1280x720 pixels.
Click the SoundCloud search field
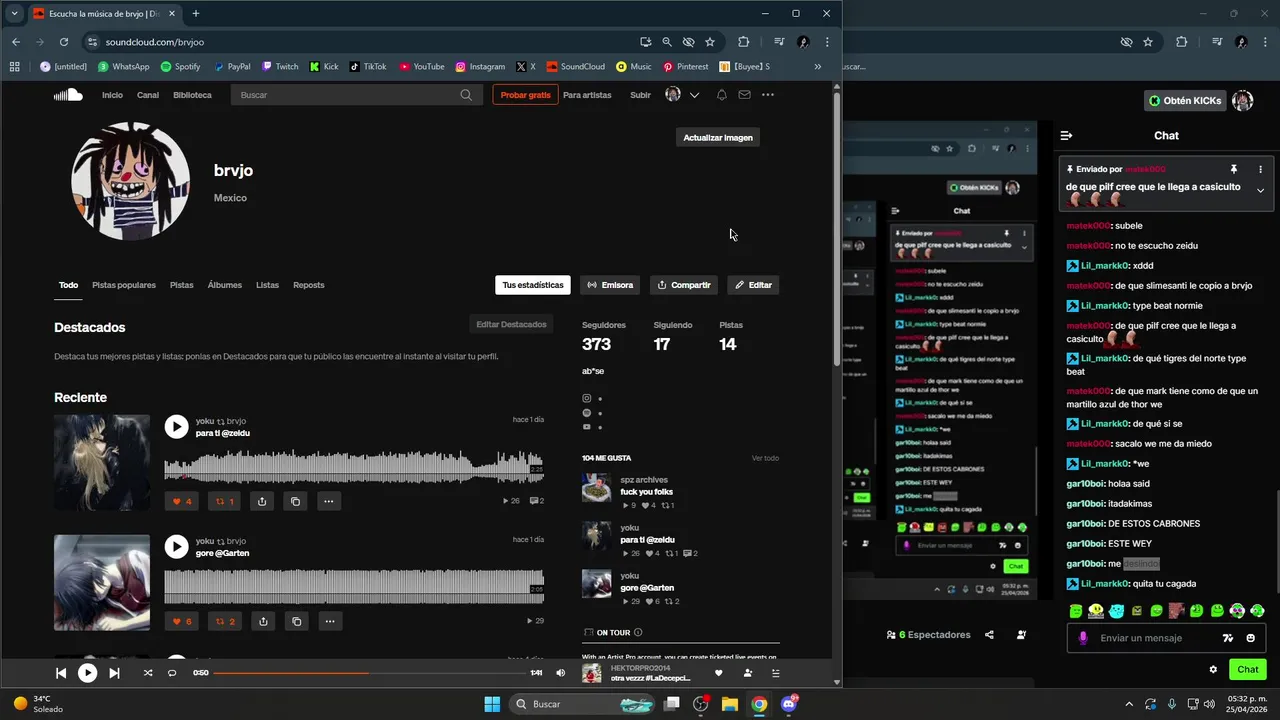tap(355, 95)
